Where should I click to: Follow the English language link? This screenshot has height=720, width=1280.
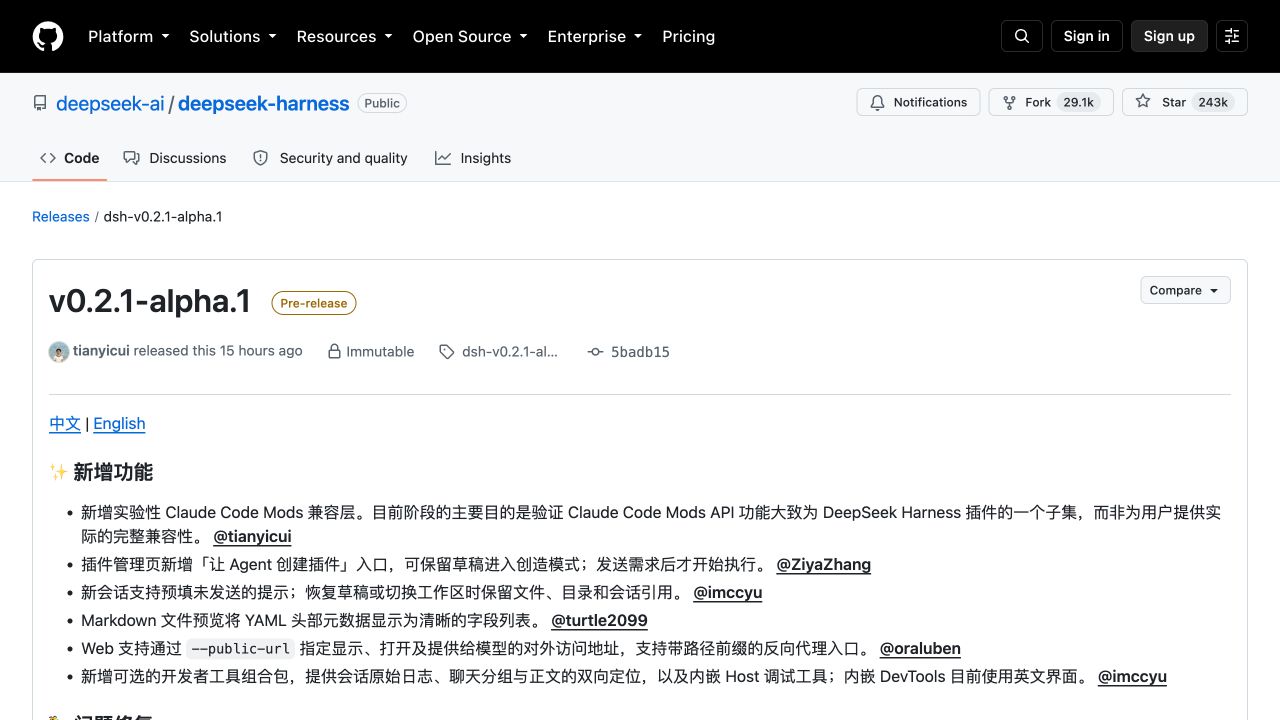119,423
